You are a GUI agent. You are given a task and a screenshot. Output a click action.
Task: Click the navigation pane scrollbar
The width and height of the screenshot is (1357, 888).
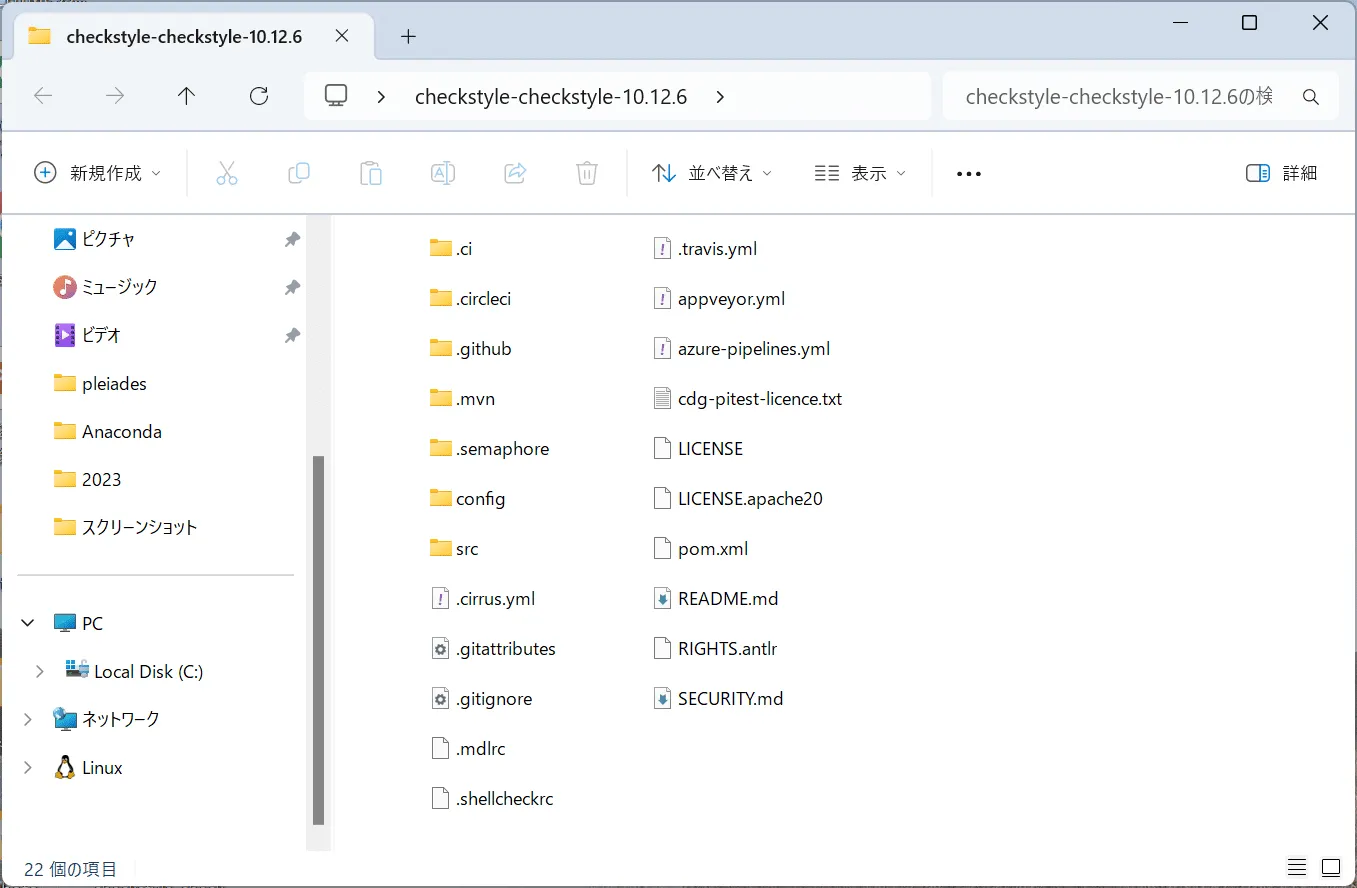(318, 640)
